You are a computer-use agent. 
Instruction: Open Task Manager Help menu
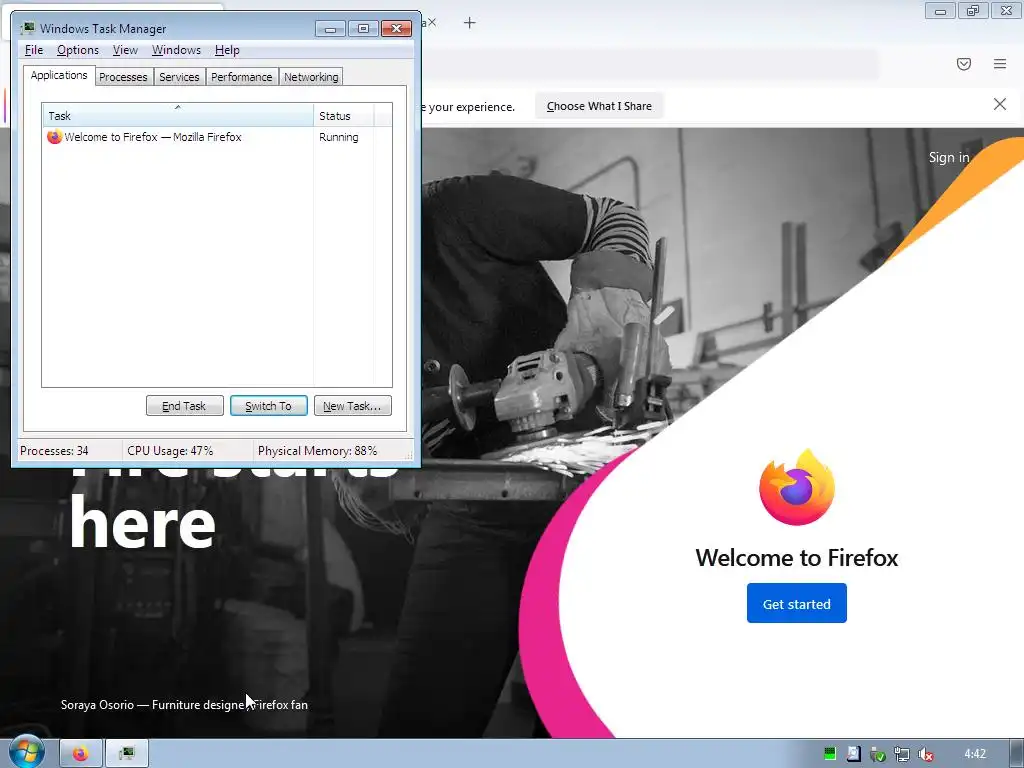coord(227,50)
